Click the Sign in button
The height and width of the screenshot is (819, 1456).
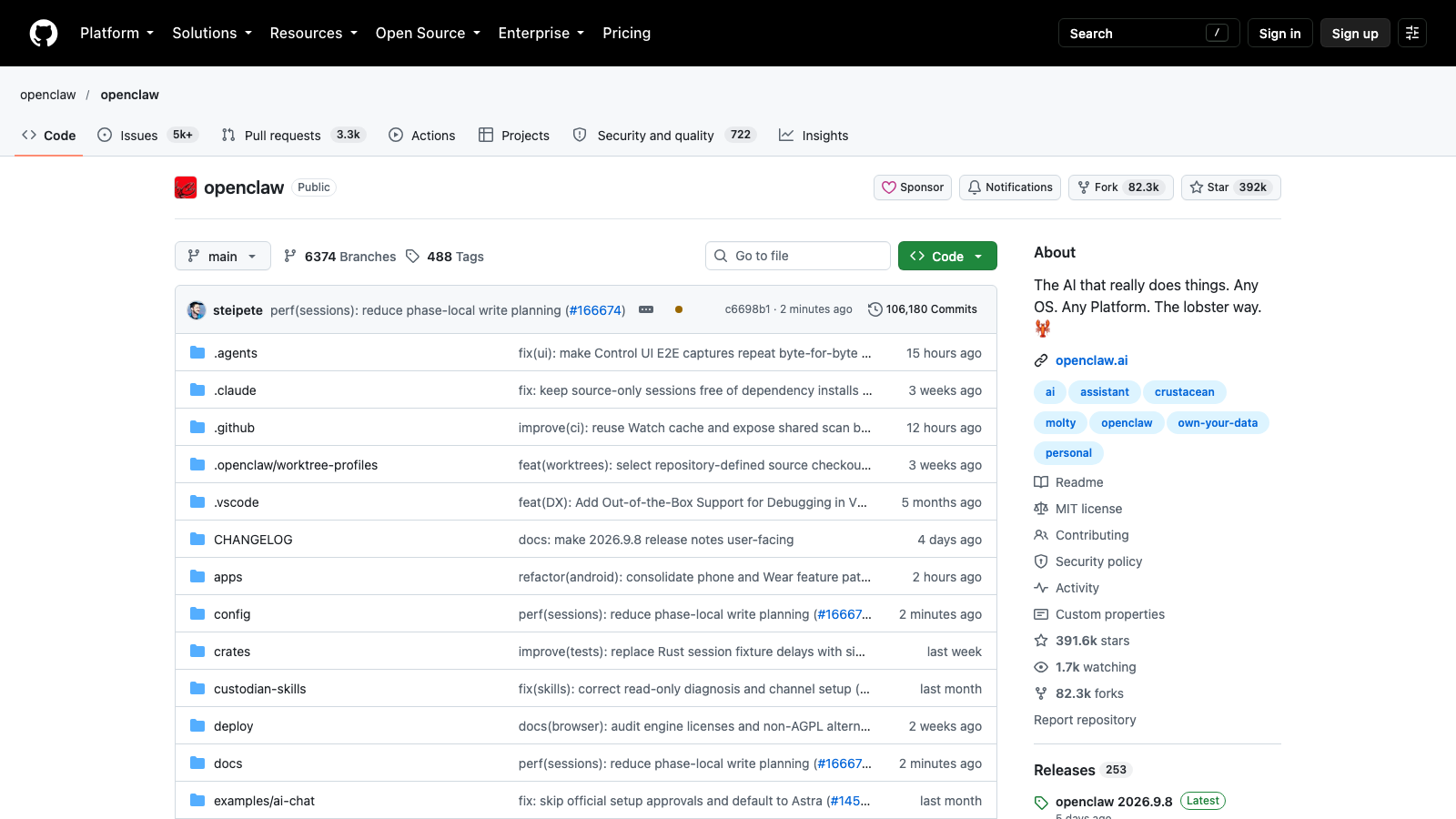tap(1279, 33)
